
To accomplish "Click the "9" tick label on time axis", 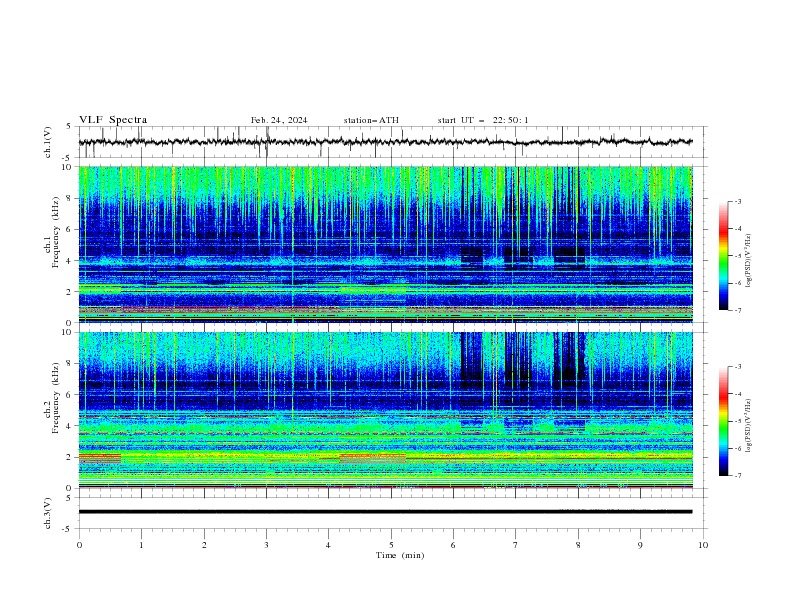I will 640,545.
